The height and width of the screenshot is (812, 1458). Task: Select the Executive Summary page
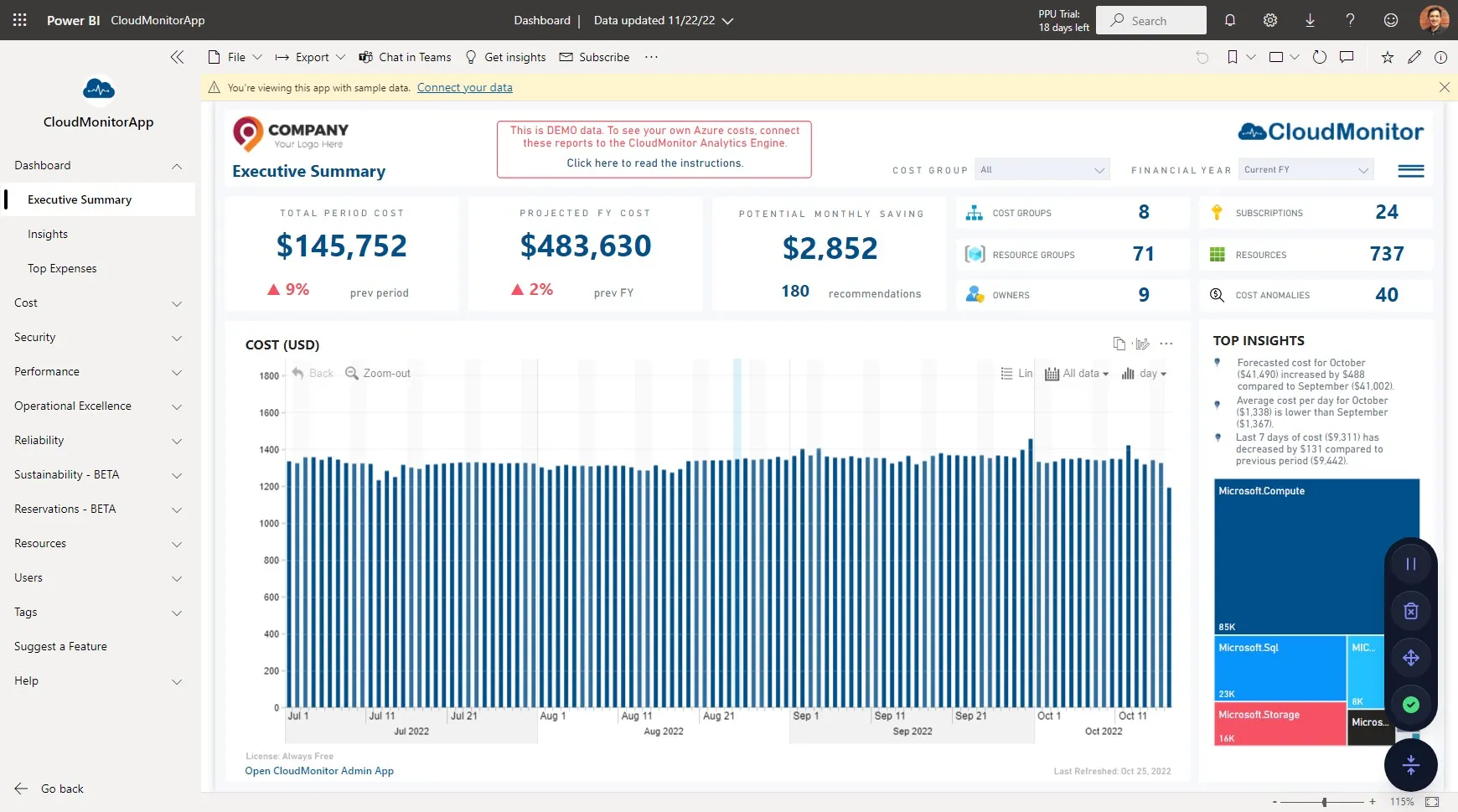[99, 199]
